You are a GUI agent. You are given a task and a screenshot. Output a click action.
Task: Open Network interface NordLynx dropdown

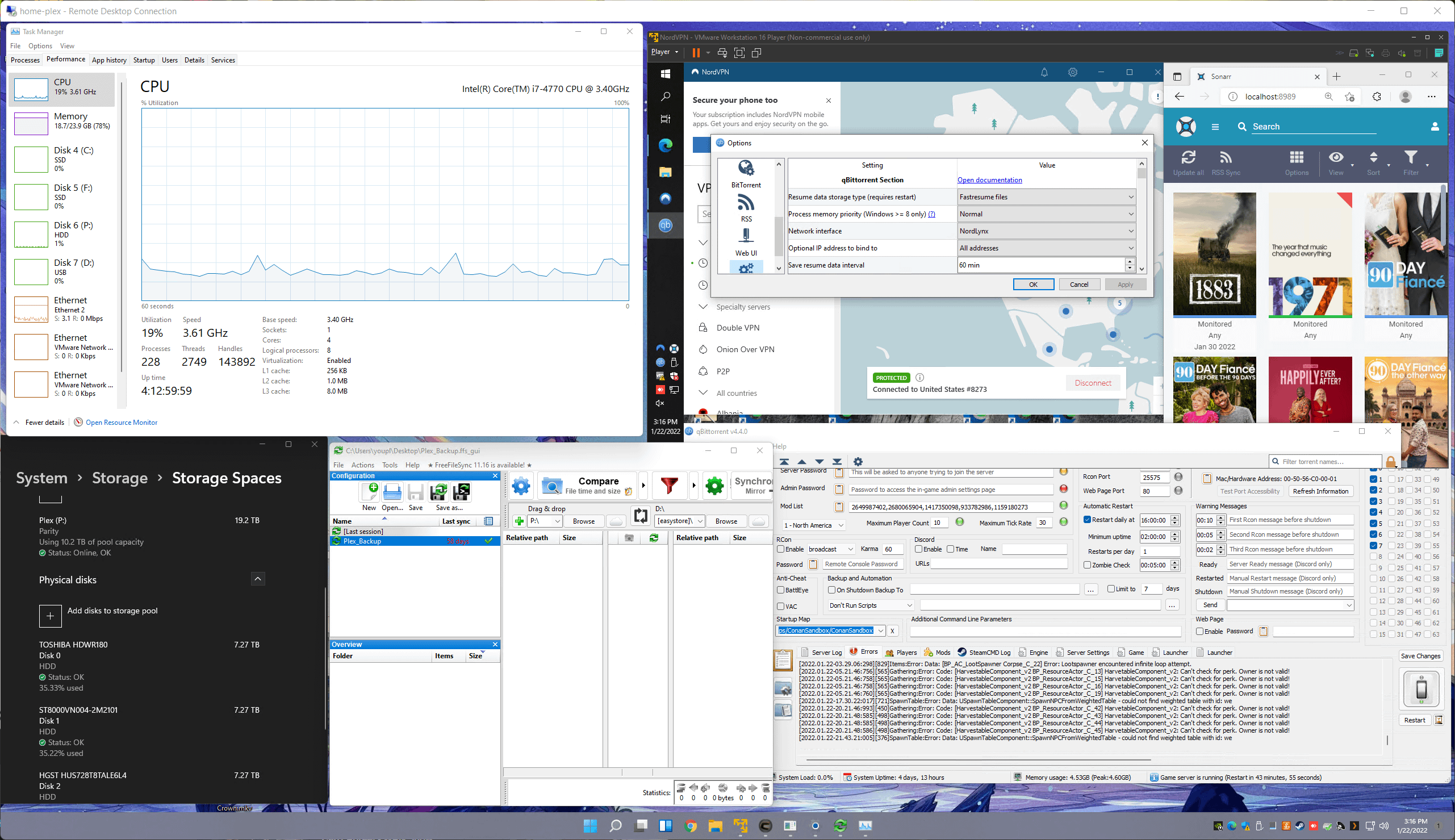point(1046,231)
